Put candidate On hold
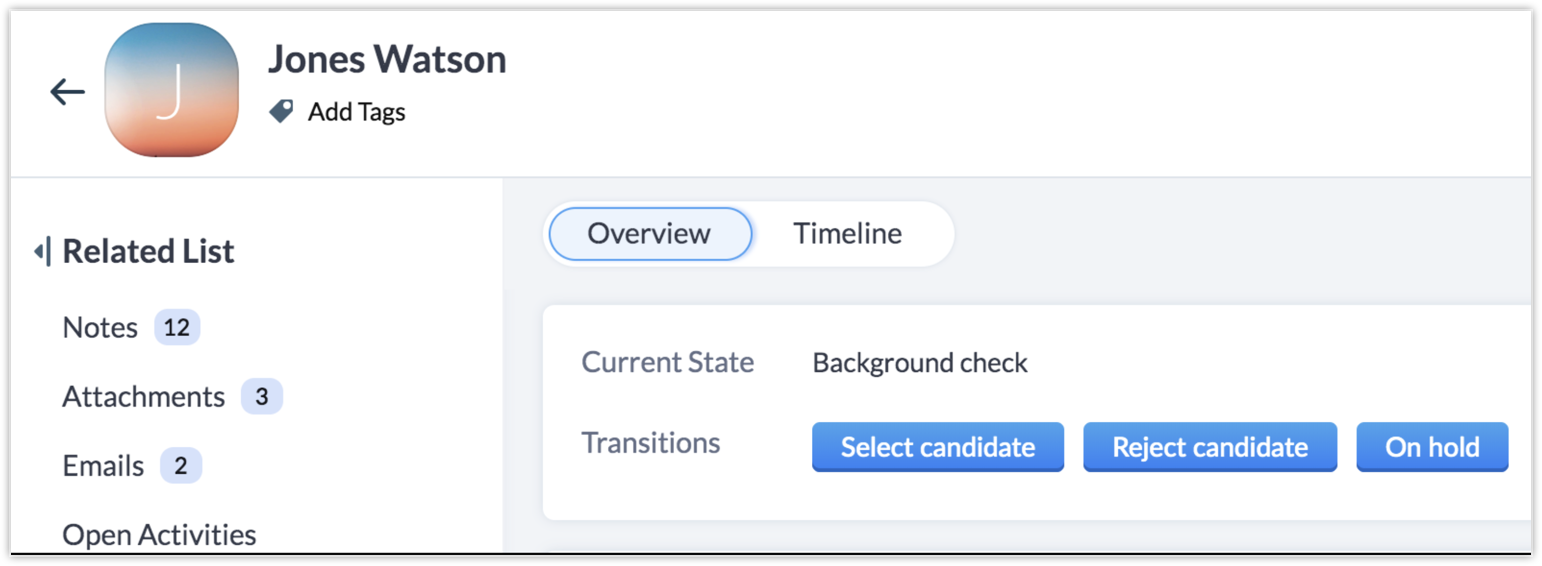The image size is (1542, 566). [1432, 447]
